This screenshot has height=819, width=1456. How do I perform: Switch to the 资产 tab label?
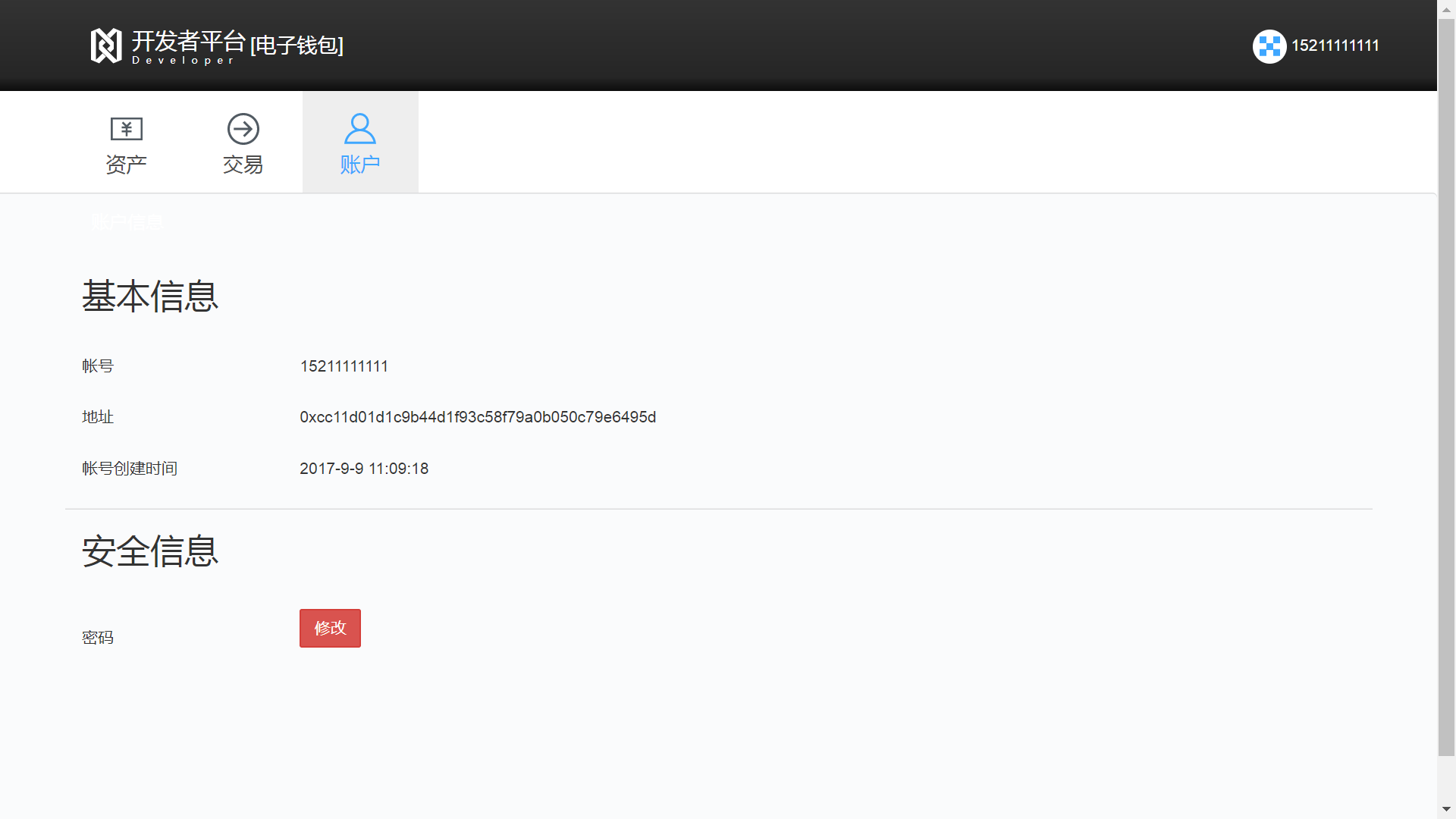click(x=127, y=165)
